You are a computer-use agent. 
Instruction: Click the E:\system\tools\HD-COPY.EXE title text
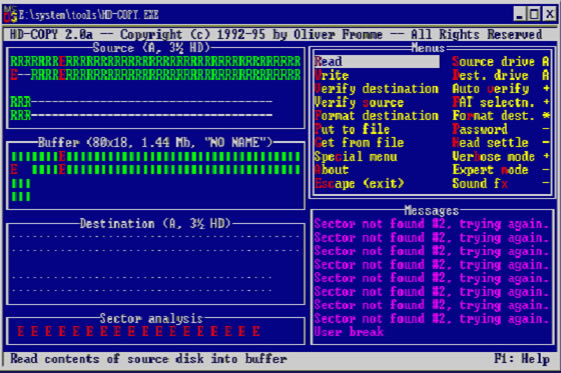[89, 15]
